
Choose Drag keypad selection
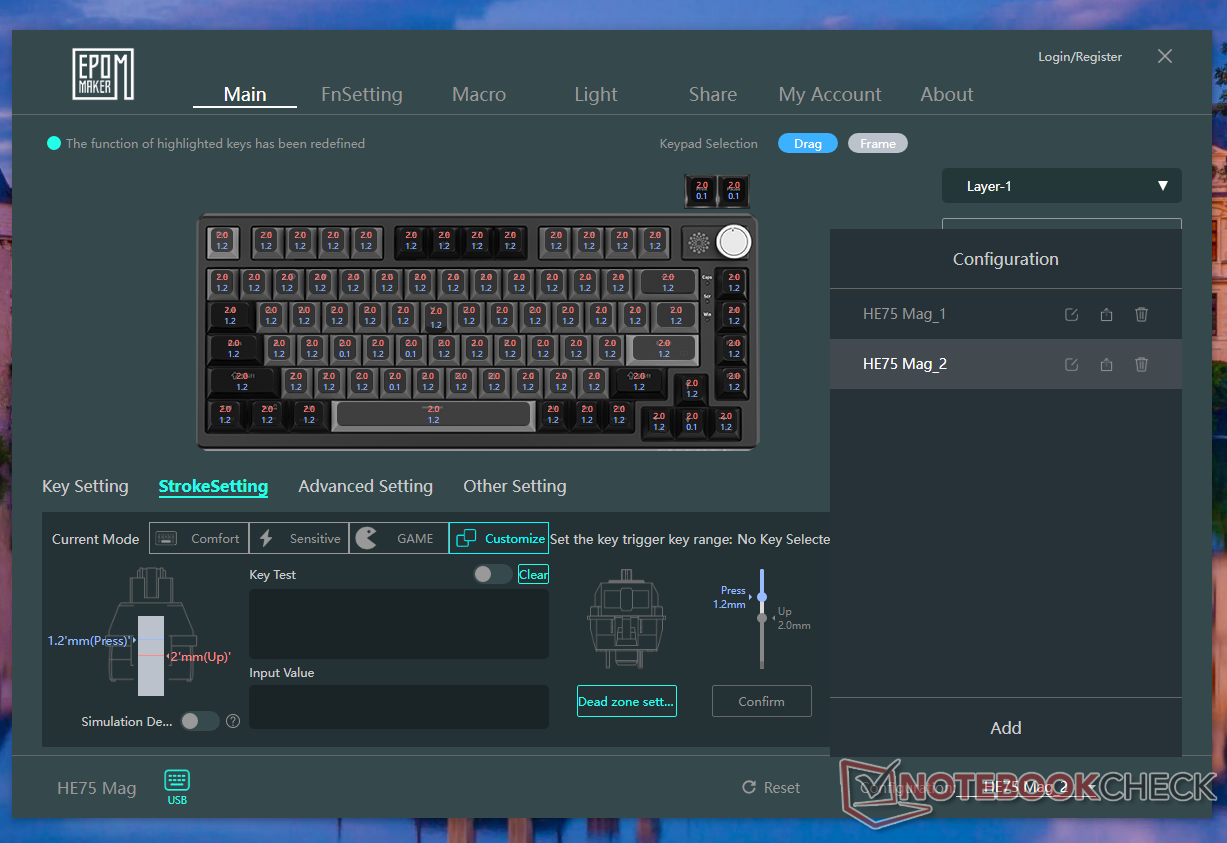coord(808,143)
